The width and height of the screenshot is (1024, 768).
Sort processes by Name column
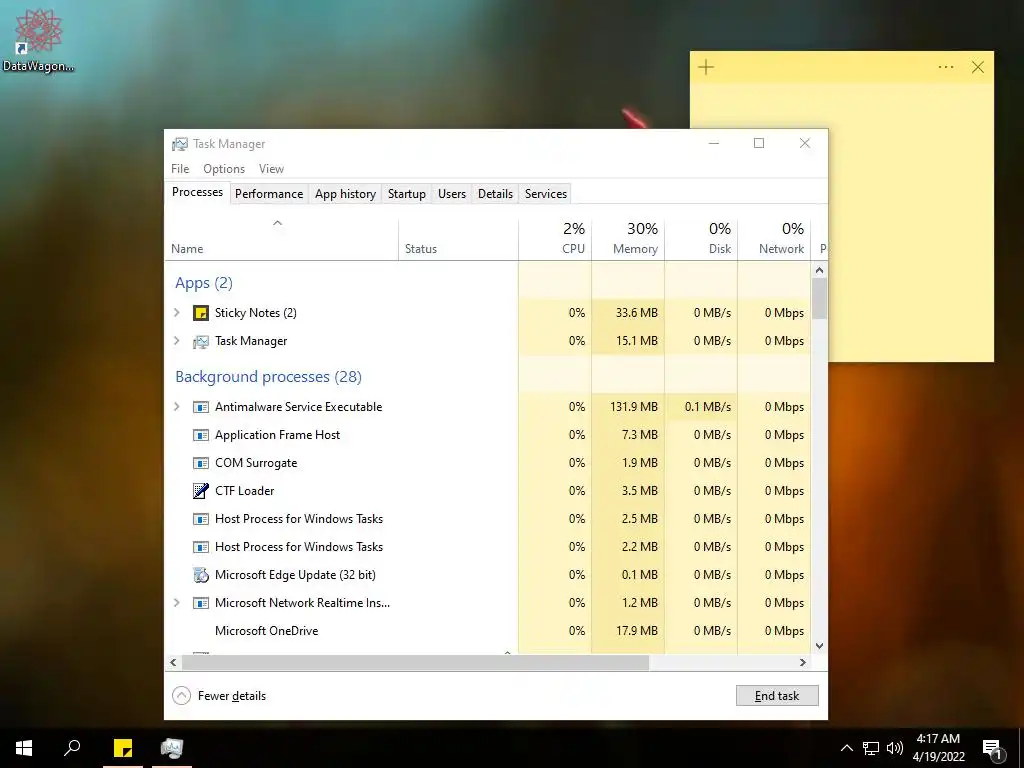click(281, 240)
